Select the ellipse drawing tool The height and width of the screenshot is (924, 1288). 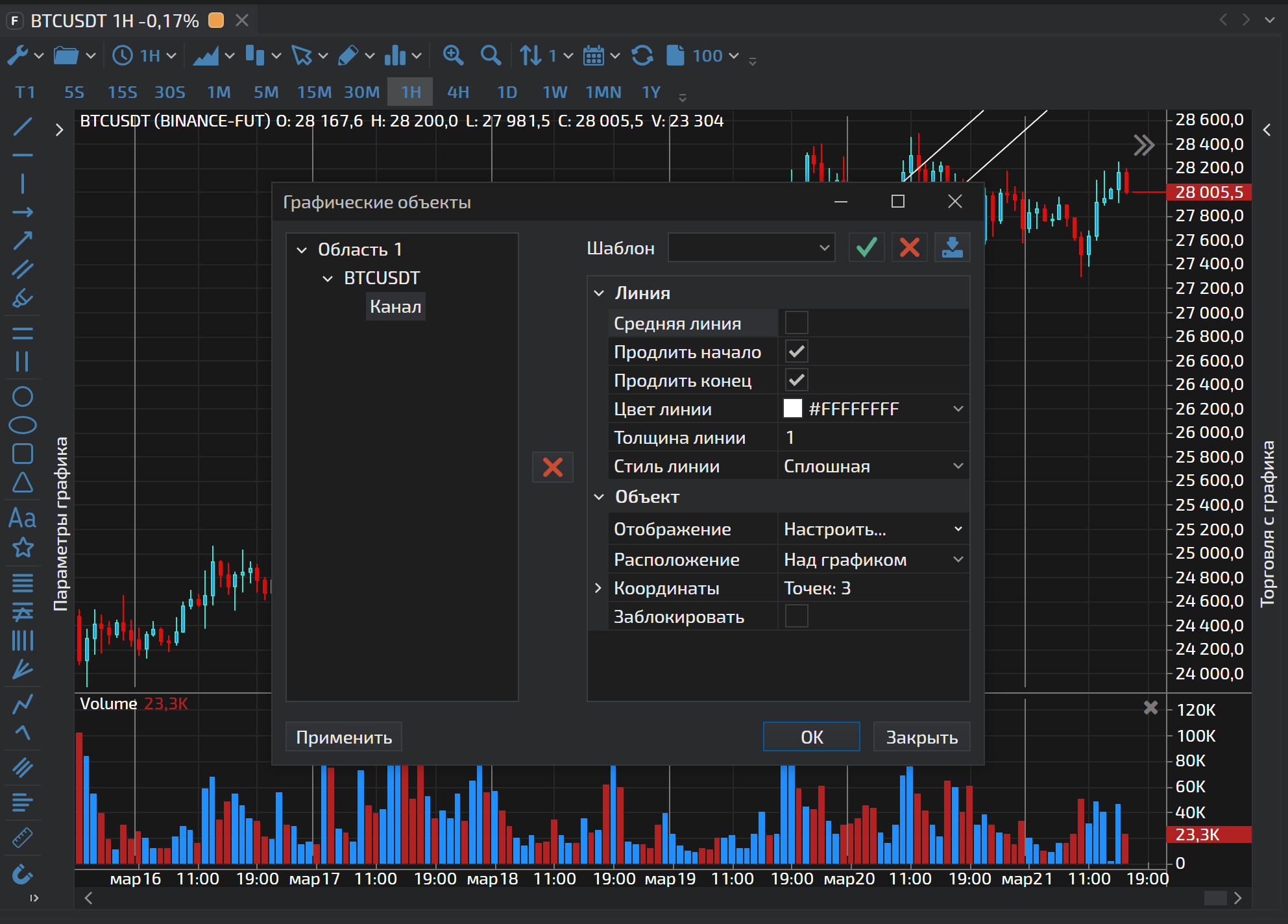23,425
